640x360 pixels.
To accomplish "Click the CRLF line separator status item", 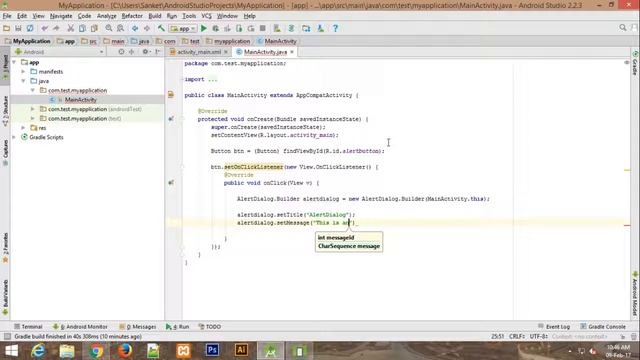I will (x=516, y=336).
